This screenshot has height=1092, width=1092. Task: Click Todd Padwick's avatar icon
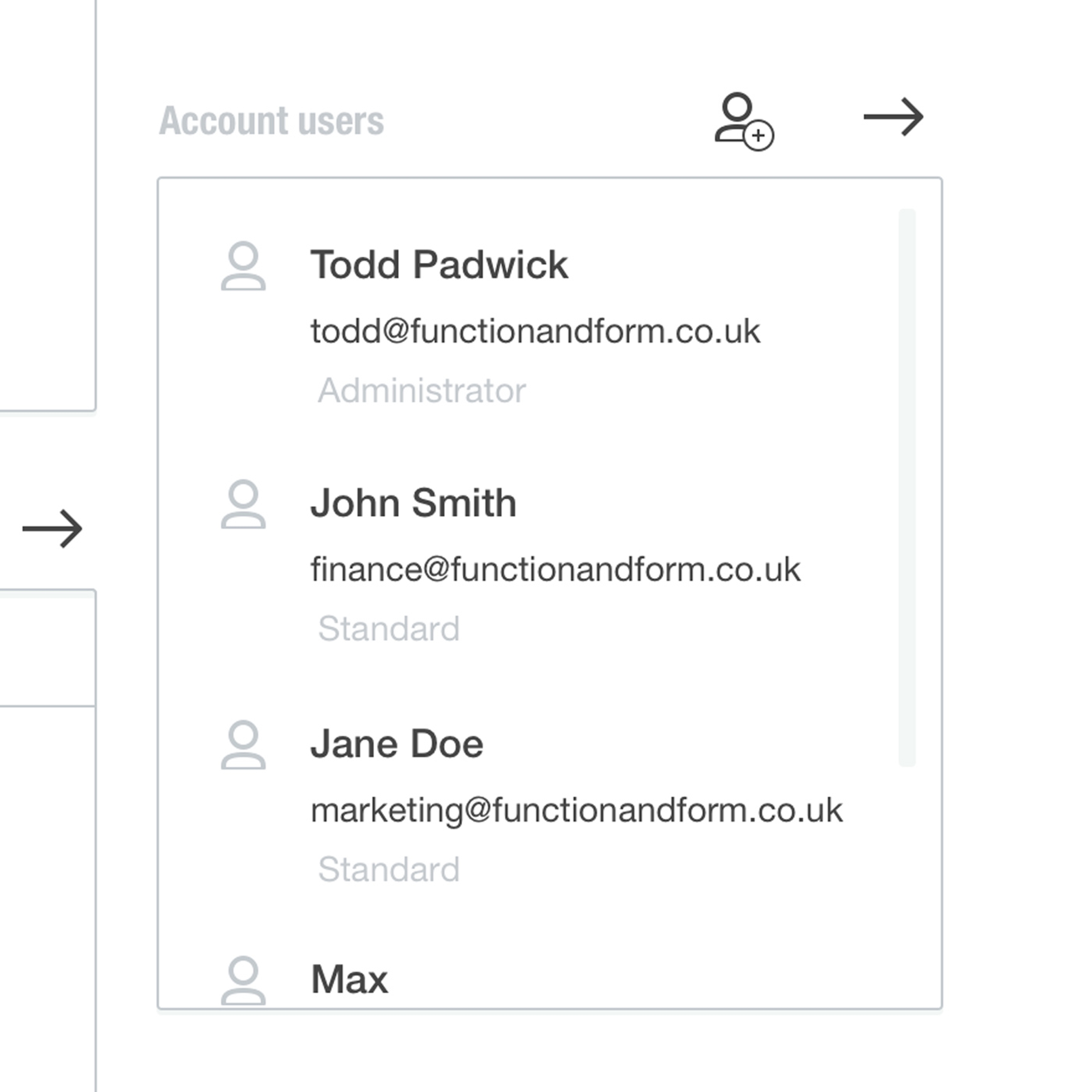243,266
